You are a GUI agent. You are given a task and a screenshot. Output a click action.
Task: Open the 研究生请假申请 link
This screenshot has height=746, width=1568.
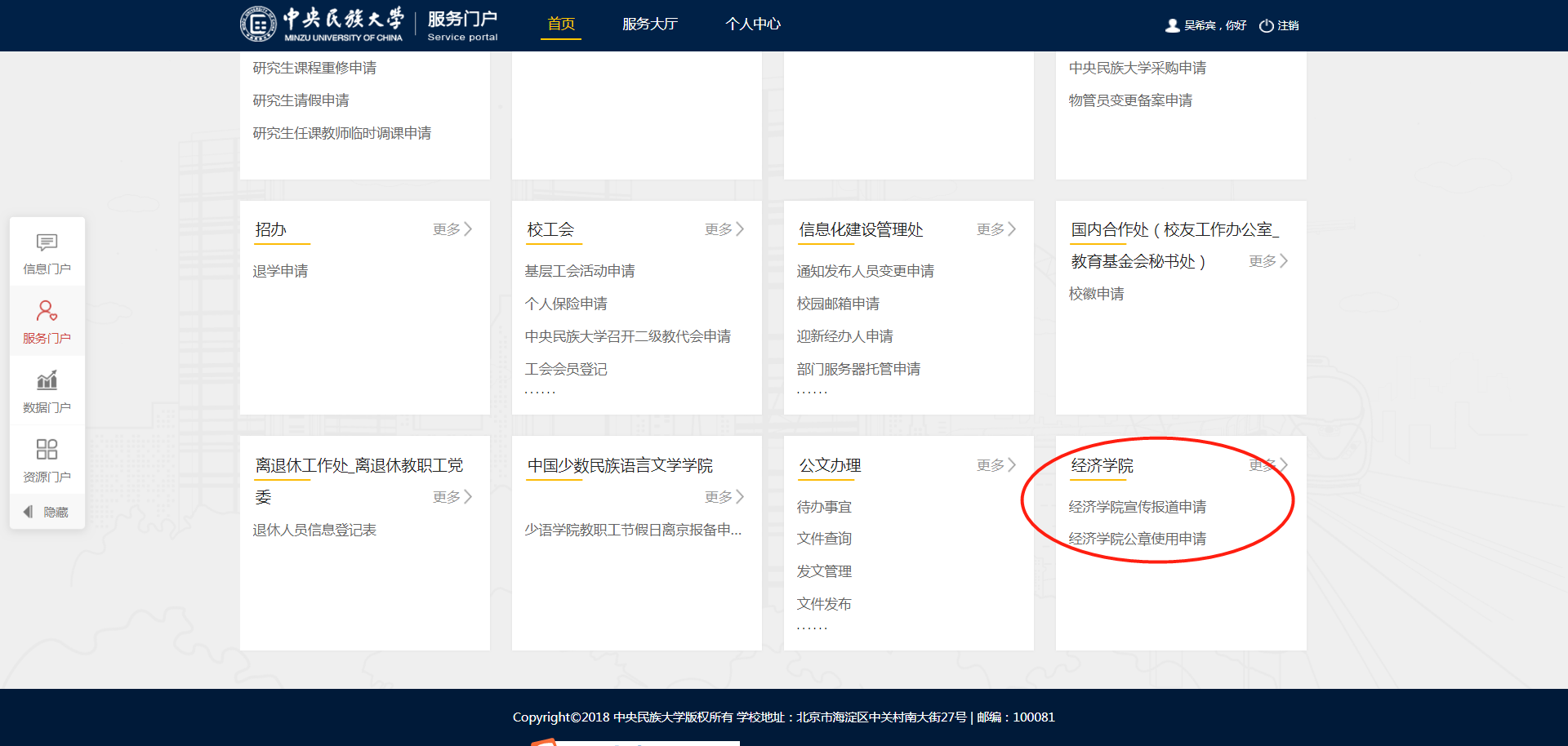pos(301,100)
